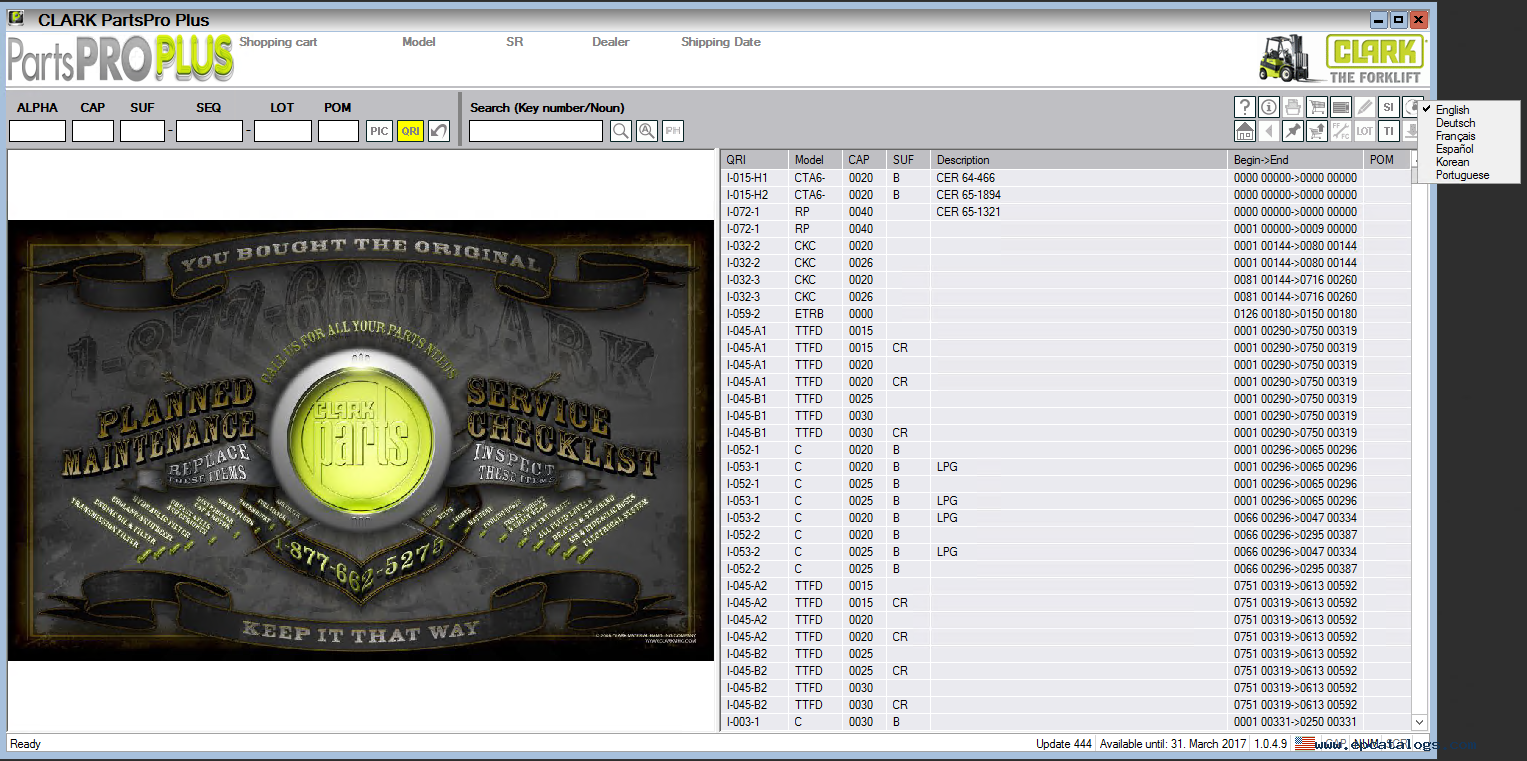The height and width of the screenshot is (761, 1527).
Task: Go to the home page icon
Action: (x=1245, y=131)
